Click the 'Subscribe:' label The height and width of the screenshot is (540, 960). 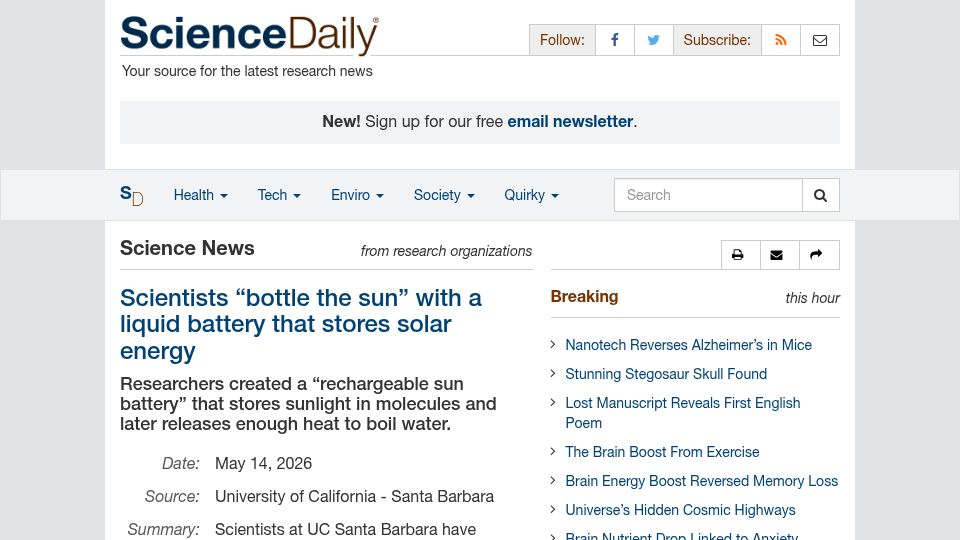tap(717, 40)
